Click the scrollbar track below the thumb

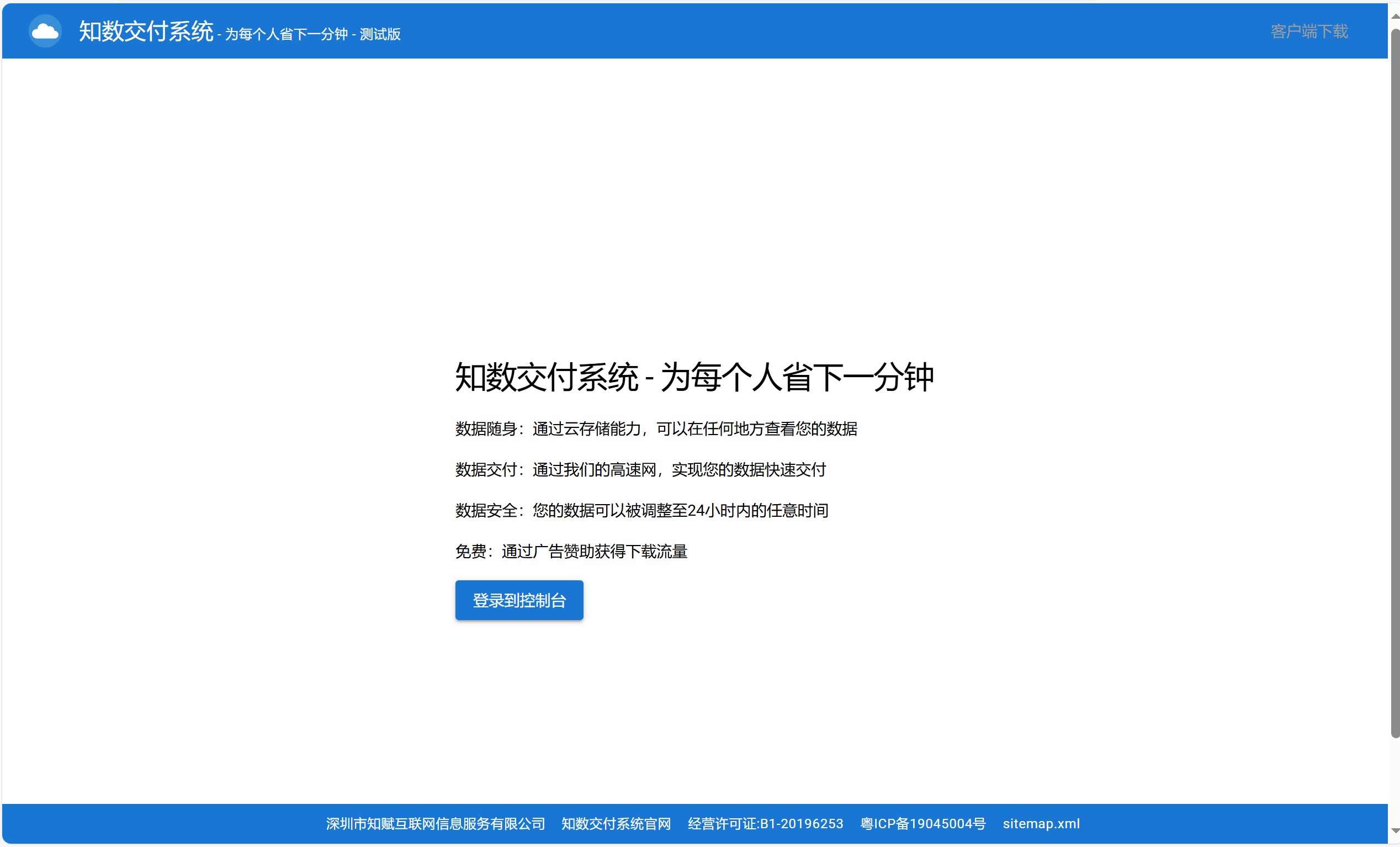pos(1395,782)
